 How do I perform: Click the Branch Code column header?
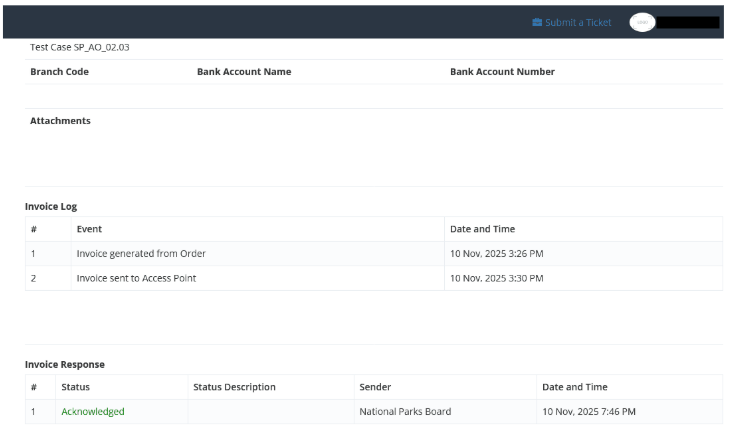click(x=60, y=72)
